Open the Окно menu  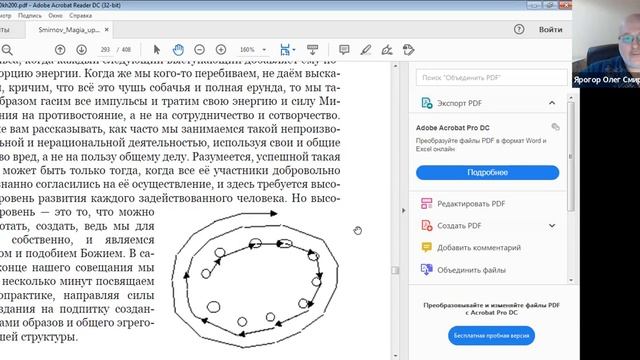click(55, 16)
